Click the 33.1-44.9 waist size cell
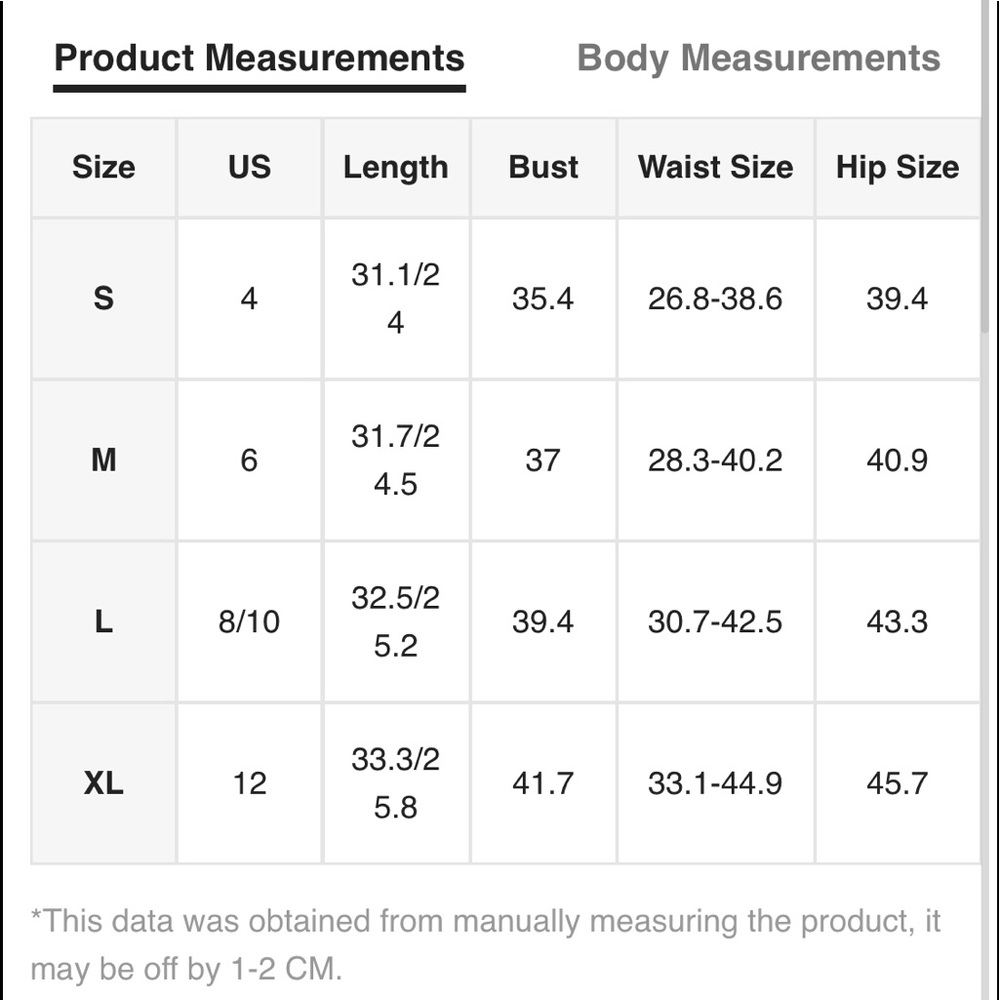1000x1000 pixels. pyautogui.click(x=716, y=783)
